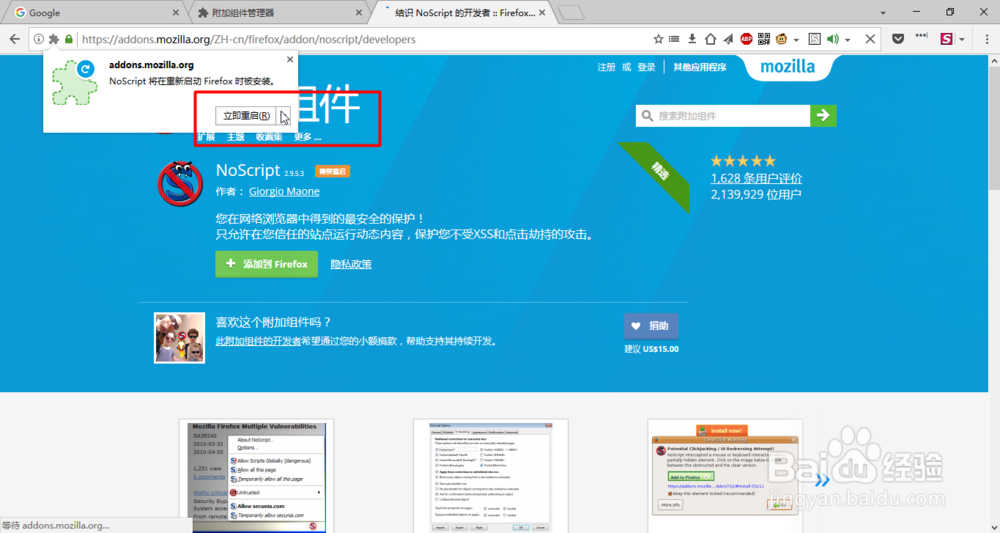This screenshot has height=533, width=1000.
Task: Click the vertical page scrollbar thumb
Action: point(994,128)
